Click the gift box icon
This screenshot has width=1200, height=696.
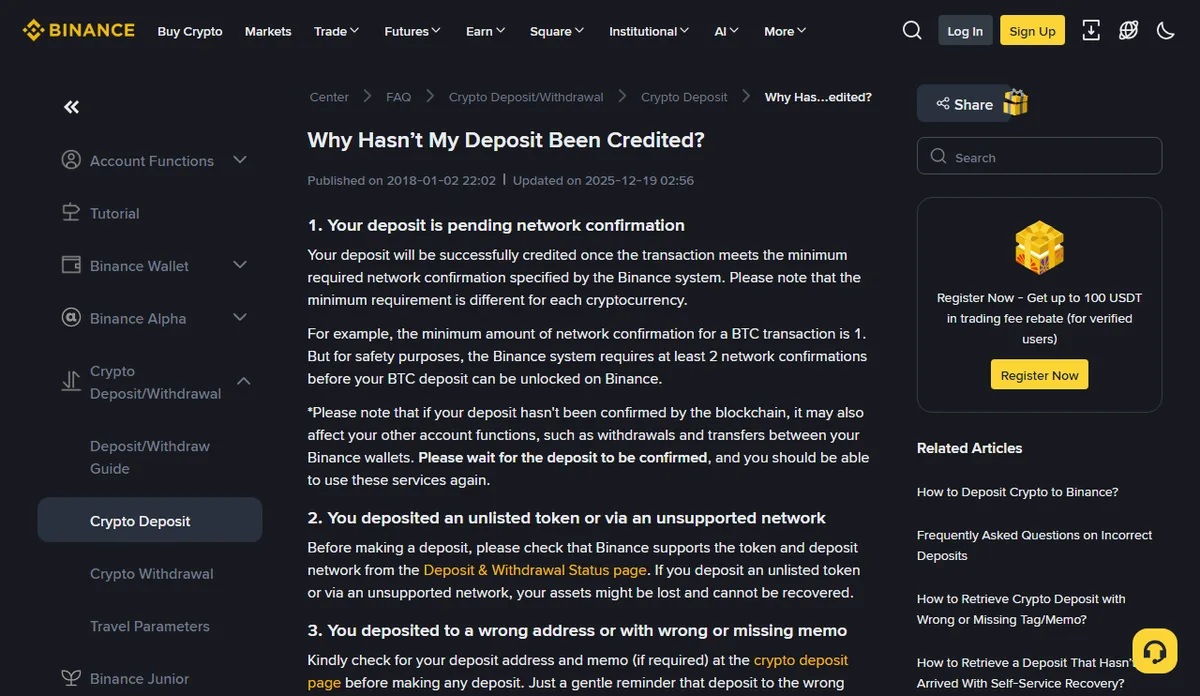1015,103
